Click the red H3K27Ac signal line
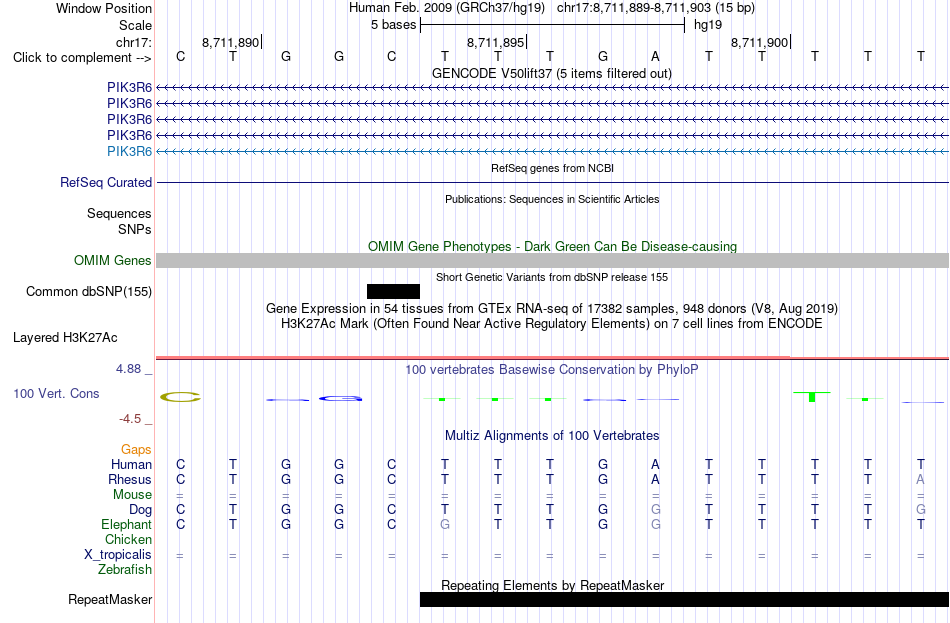The image size is (950, 623). pos(552,358)
